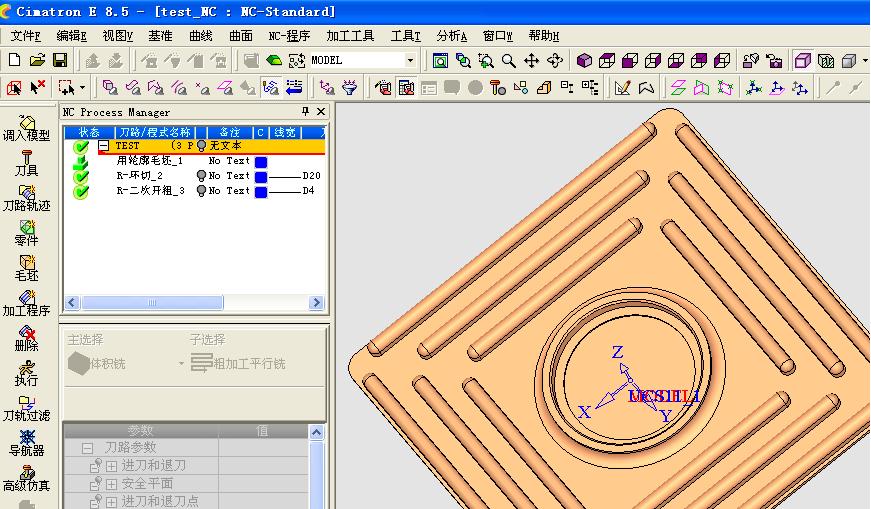Viewport: 871px width, 509px height.
Task: Click blue color swatch of R-二次开粗_3
Action: tap(261, 192)
